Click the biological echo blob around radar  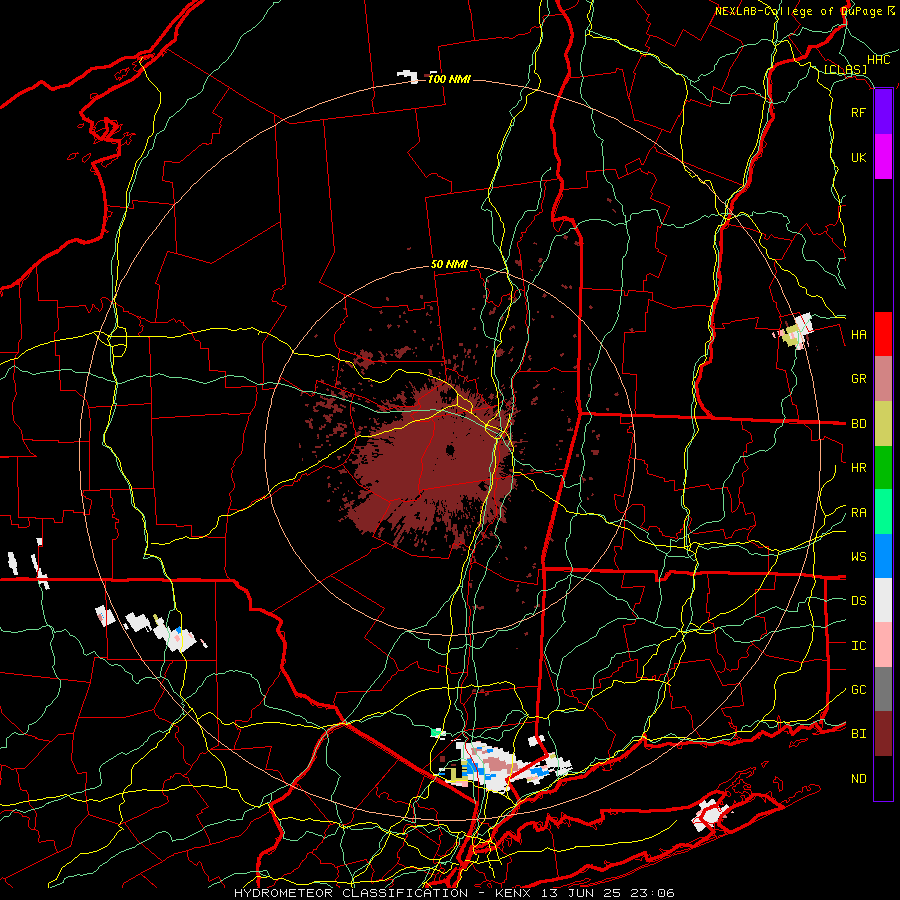(x=428, y=465)
